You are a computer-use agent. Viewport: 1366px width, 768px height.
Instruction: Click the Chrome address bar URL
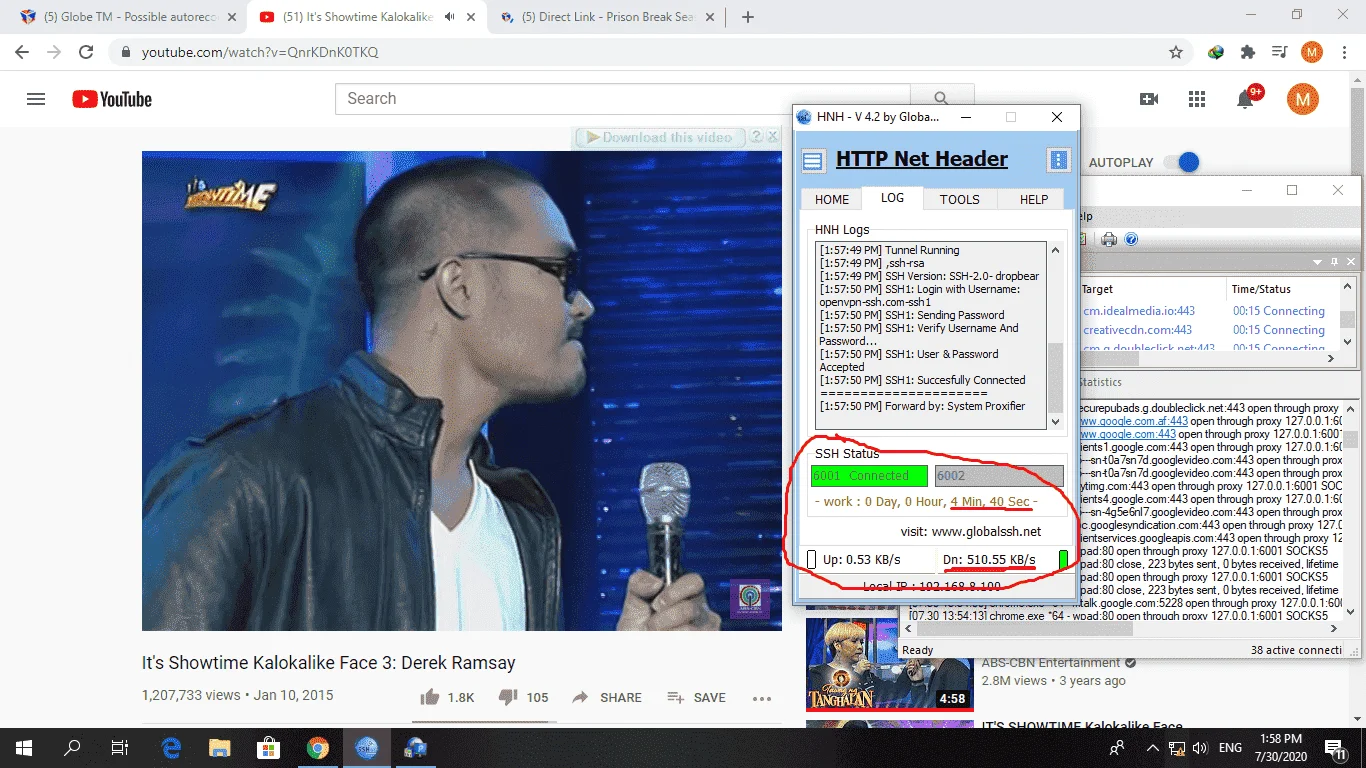(260, 52)
